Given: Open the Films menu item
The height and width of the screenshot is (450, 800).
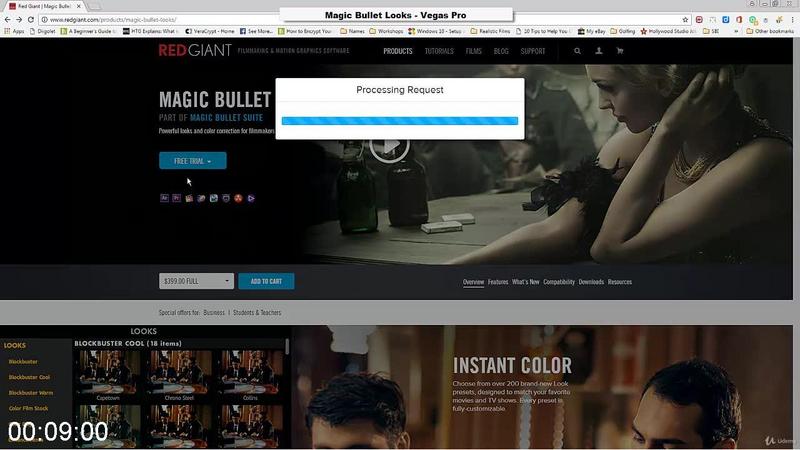Looking at the screenshot, I should pyautogui.click(x=473, y=51).
